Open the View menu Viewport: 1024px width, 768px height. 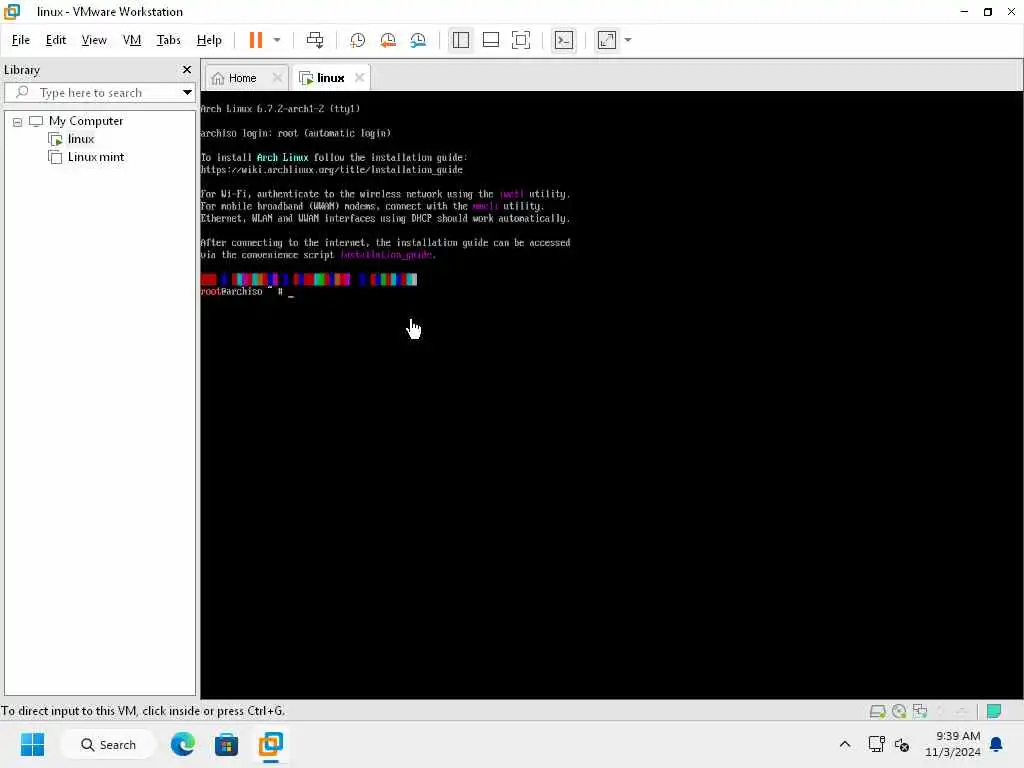click(x=94, y=40)
